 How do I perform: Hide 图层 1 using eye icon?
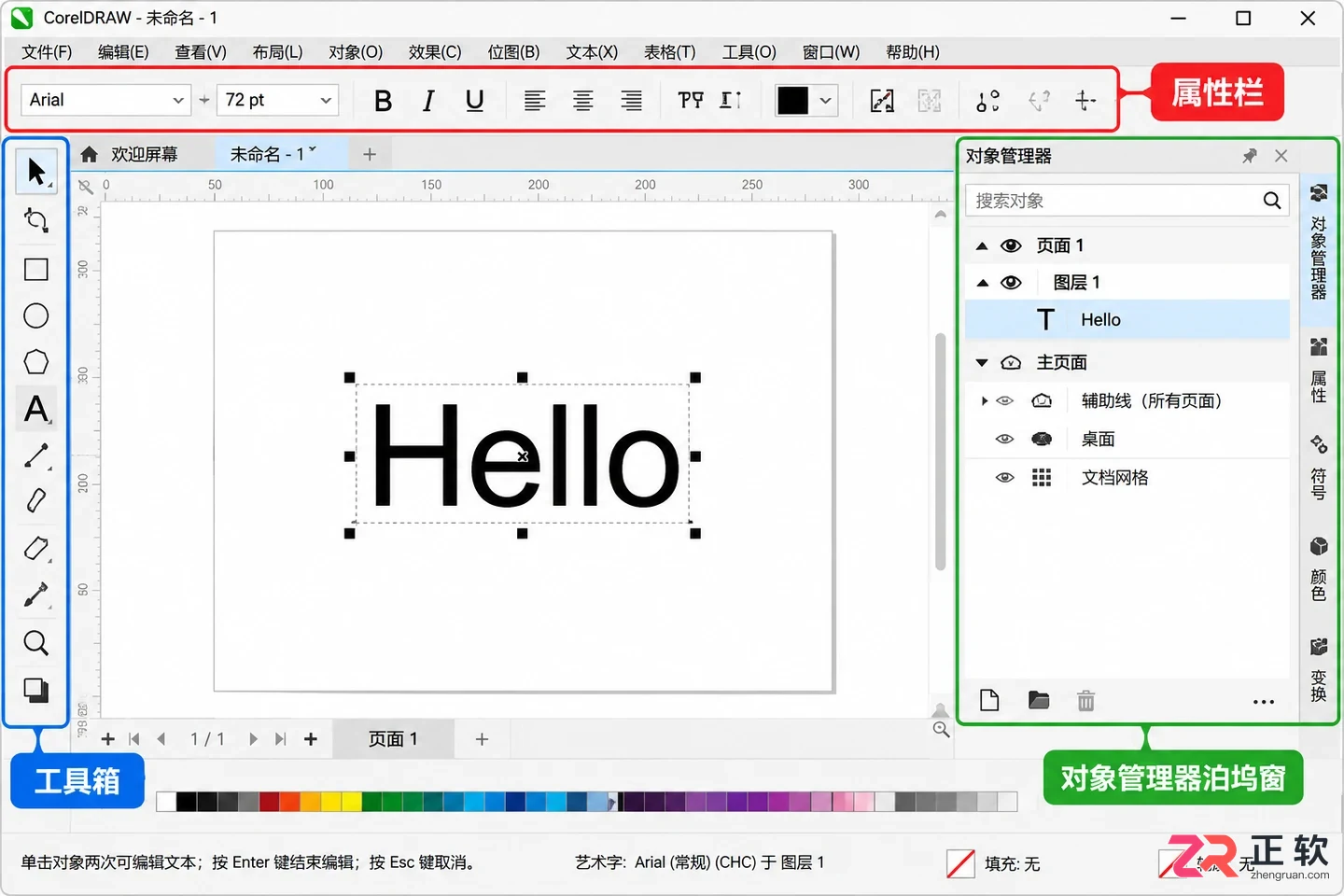[1011, 282]
